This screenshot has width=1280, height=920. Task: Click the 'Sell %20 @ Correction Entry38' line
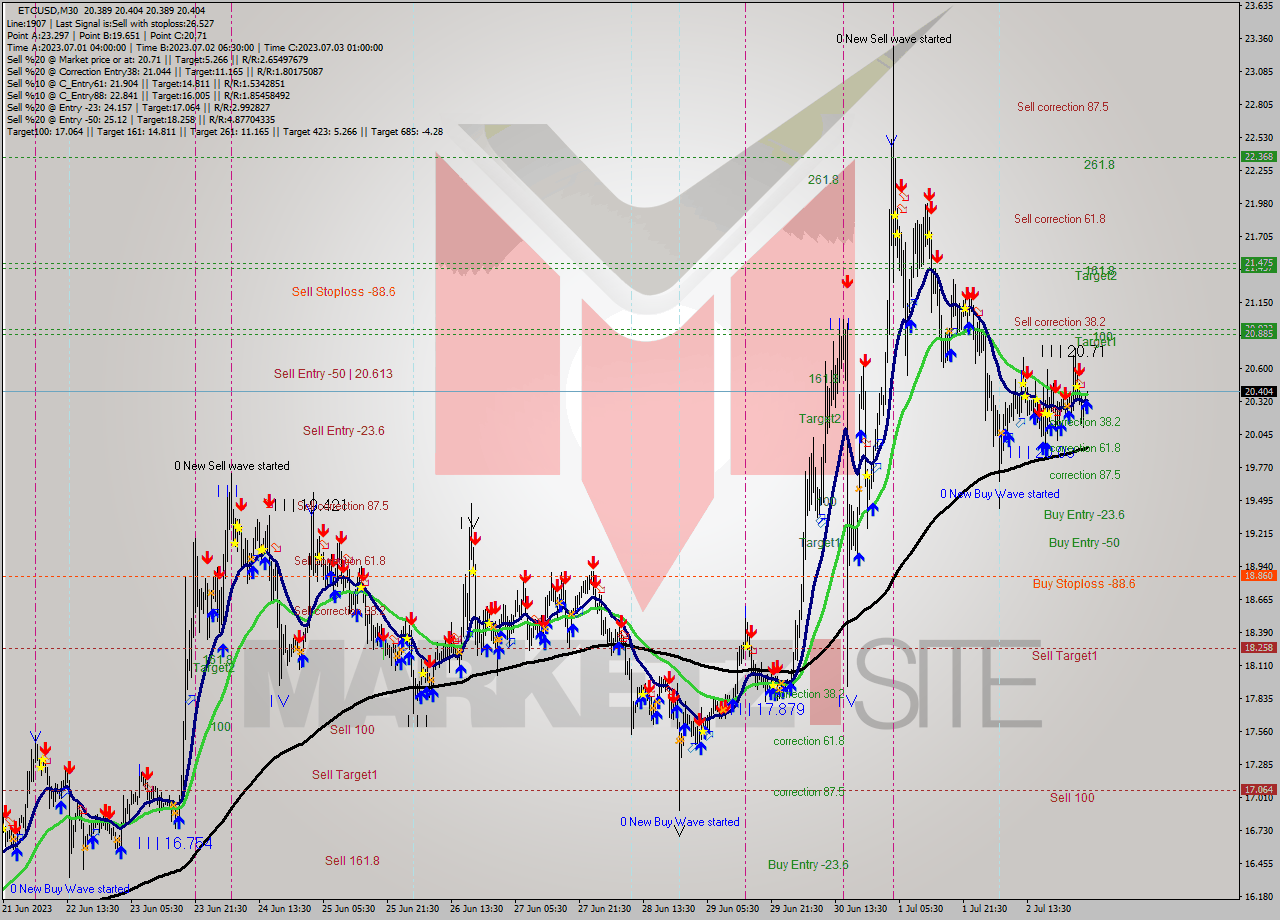coord(165,72)
